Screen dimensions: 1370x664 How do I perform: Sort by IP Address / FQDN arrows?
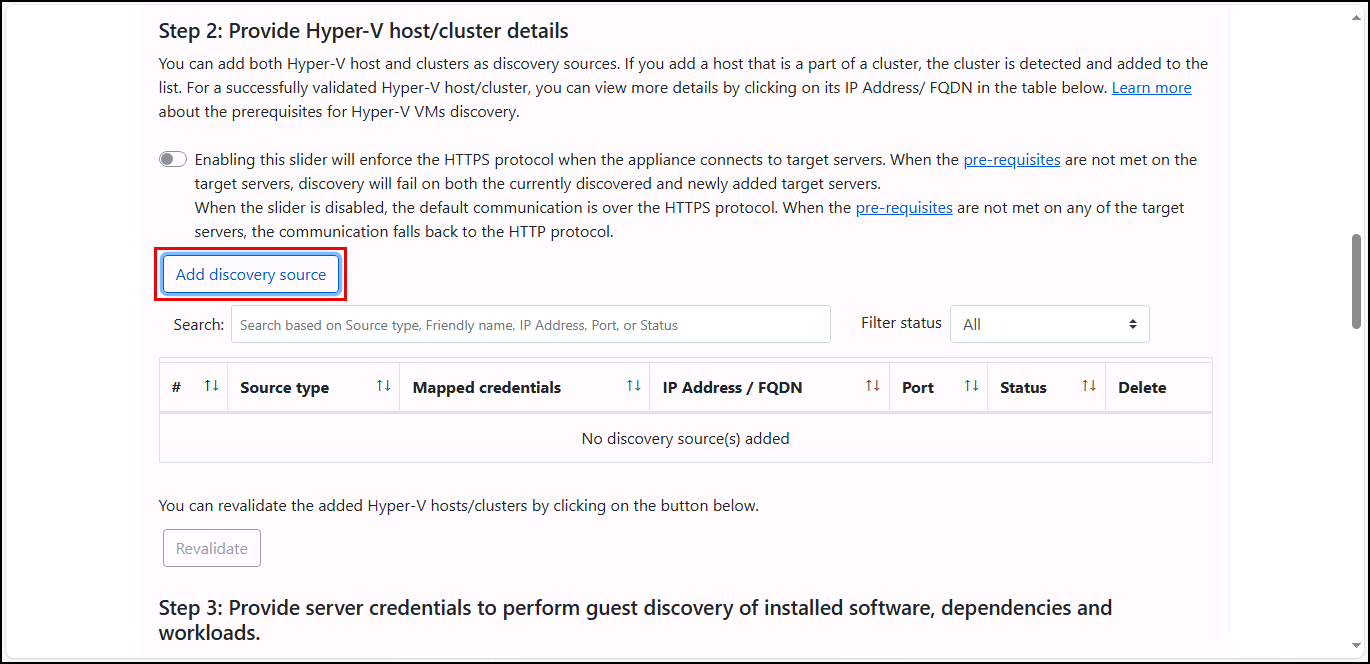pos(873,386)
